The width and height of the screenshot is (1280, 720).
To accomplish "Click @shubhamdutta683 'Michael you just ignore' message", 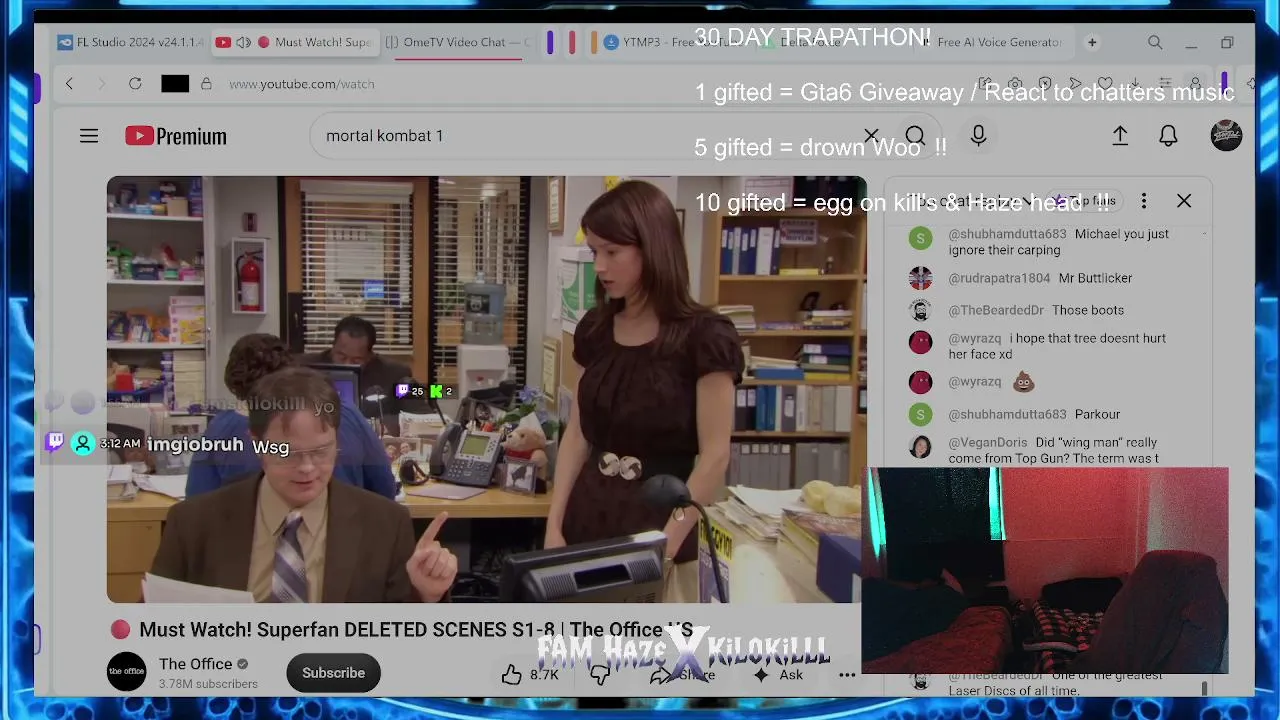I will pyautogui.click(x=1058, y=242).
